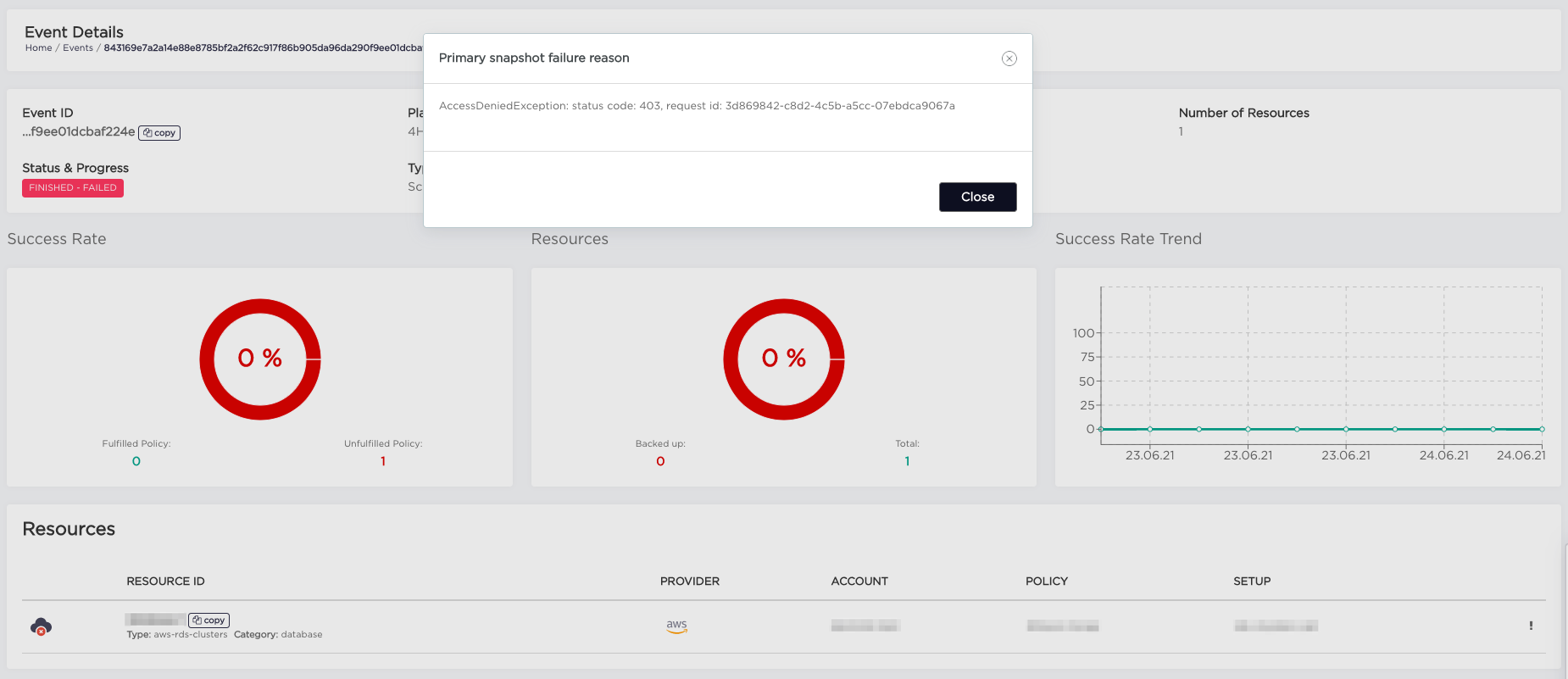Image resolution: width=1568 pixels, height=679 pixels.
Task: Click the AWS provider logo
Action: click(x=676, y=626)
